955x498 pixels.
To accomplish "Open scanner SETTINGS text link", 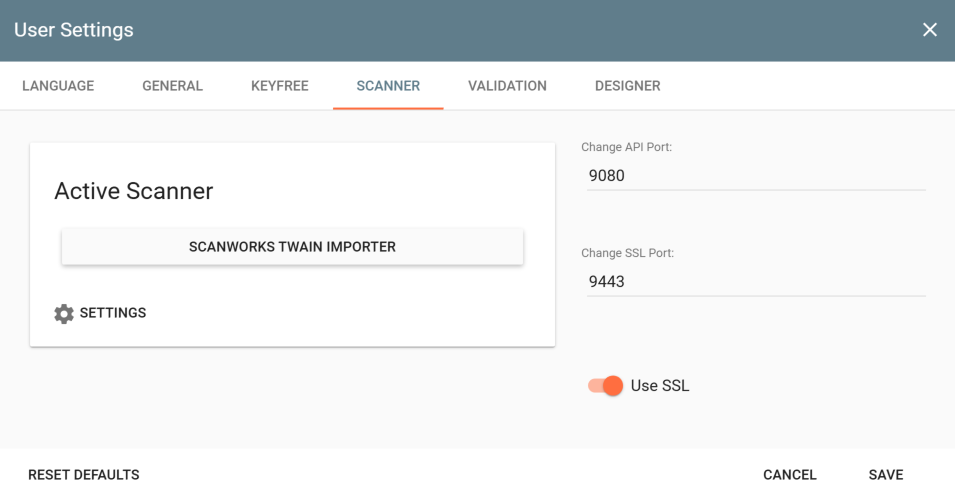I will point(113,313).
